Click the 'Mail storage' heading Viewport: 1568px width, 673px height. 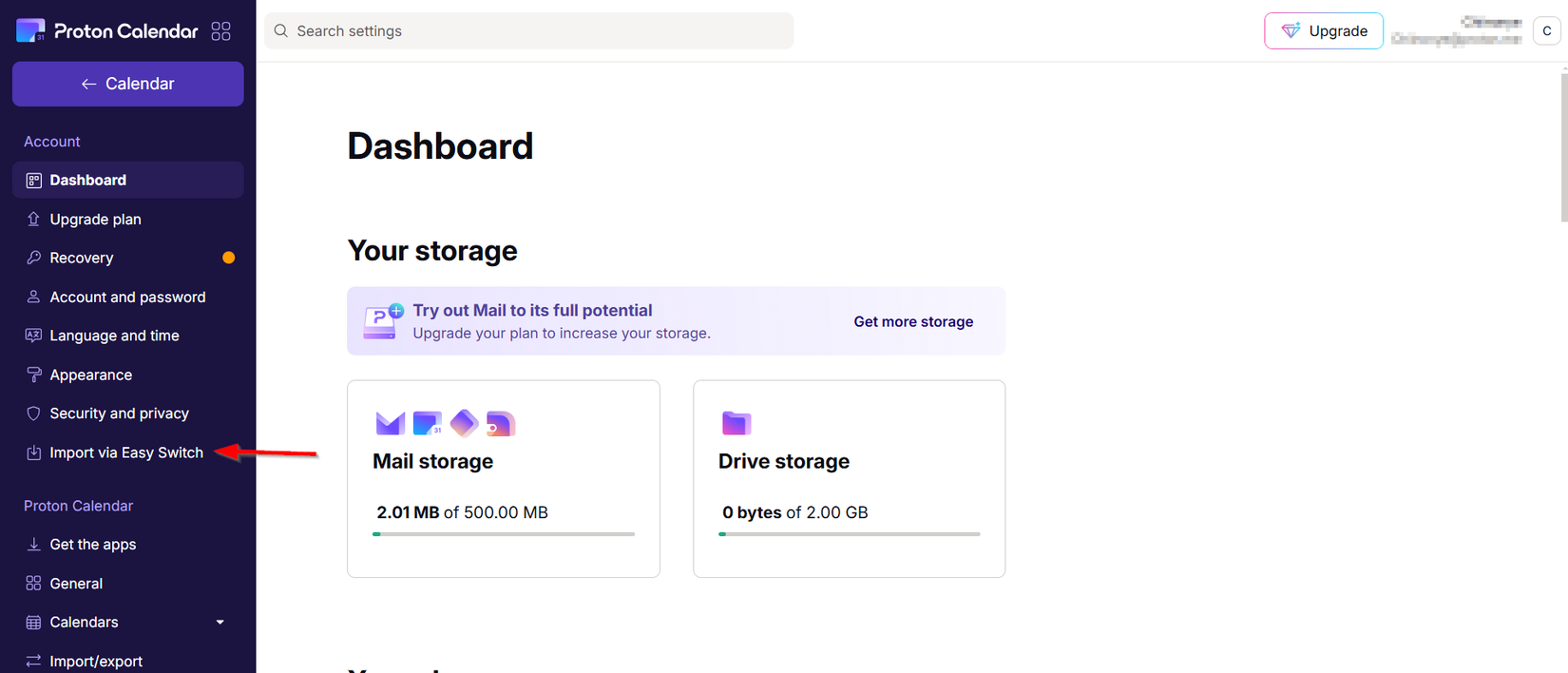click(432, 461)
